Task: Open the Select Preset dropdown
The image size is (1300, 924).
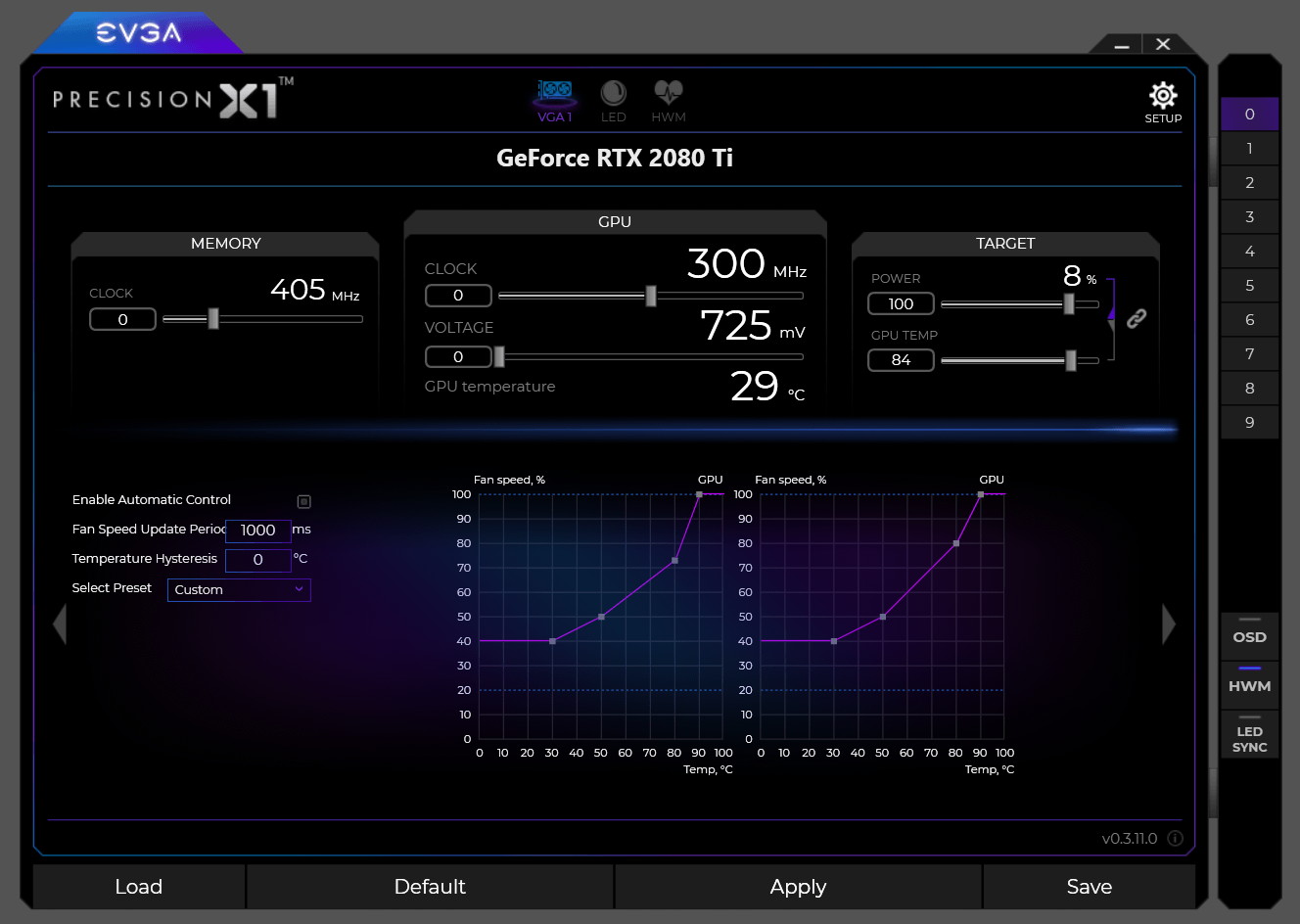Action: (x=239, y=589)
